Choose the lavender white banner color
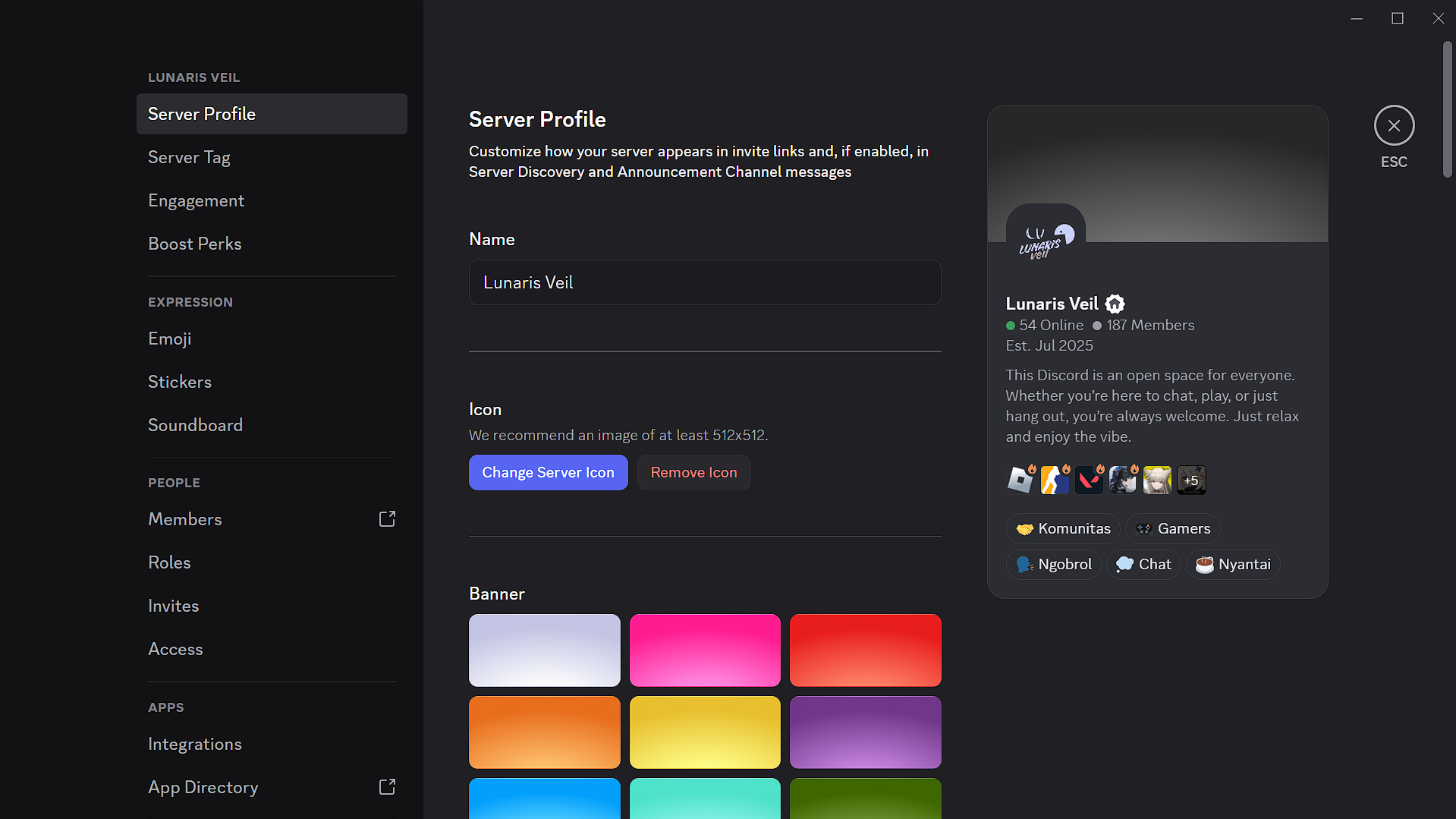The image size is (1456, 819). [x=544, y=650]
